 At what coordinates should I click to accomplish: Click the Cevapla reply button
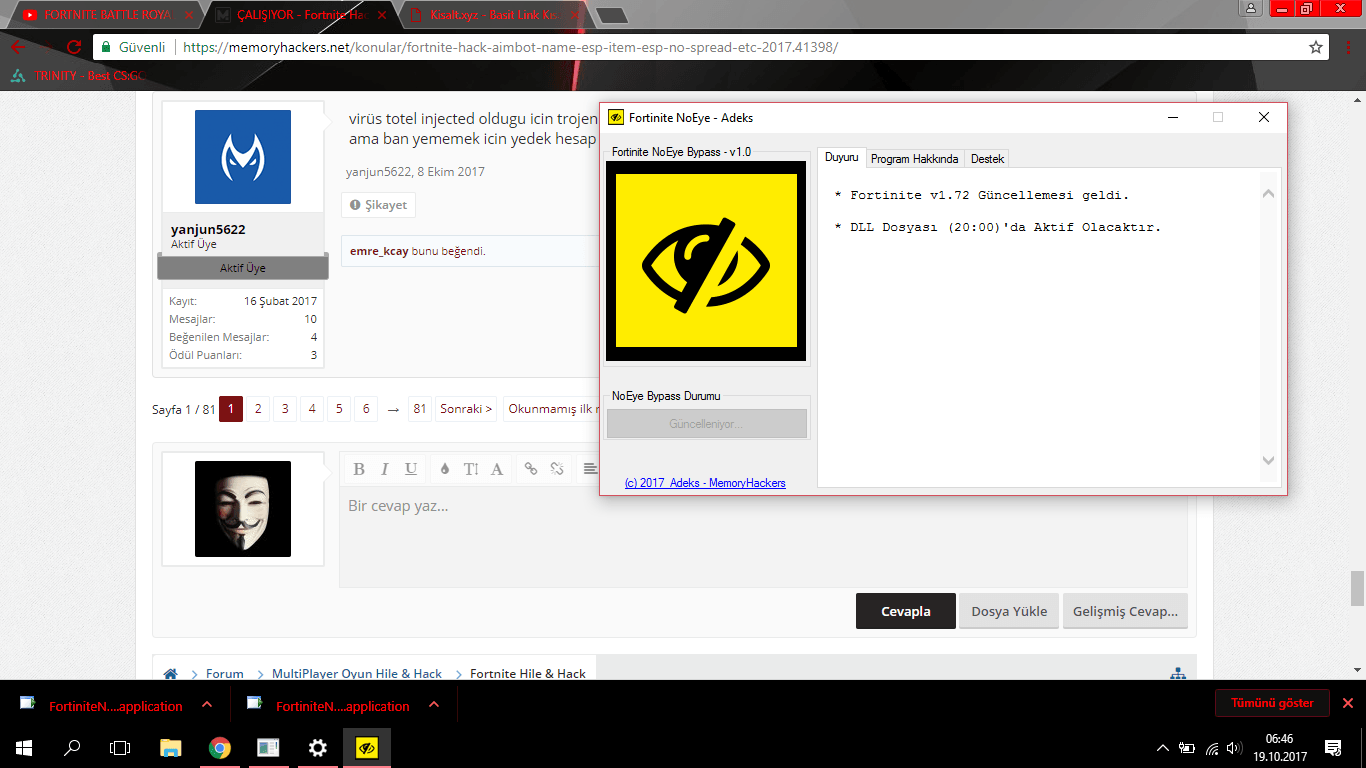click(905, 611)
